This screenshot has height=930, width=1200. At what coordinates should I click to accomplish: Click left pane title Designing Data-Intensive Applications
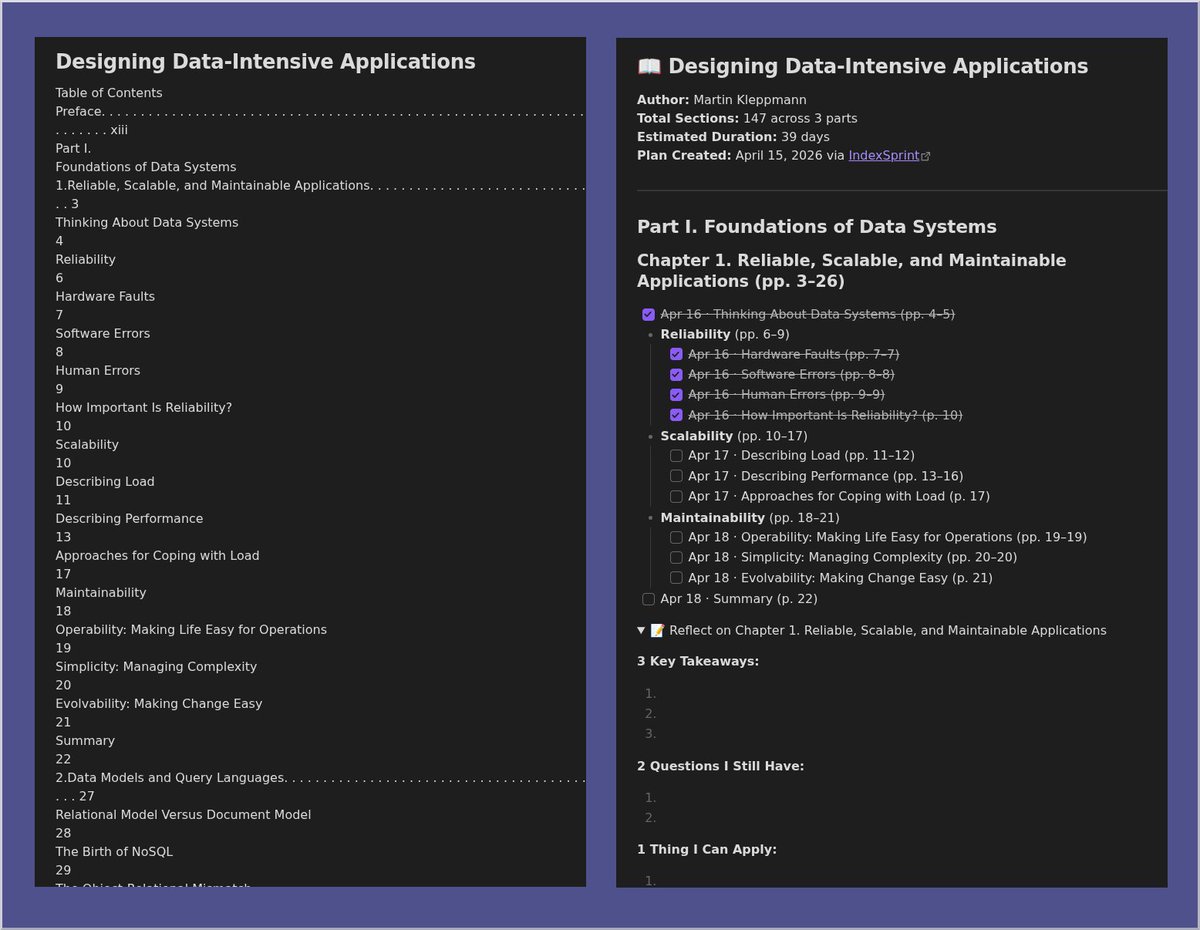(265, 61)
